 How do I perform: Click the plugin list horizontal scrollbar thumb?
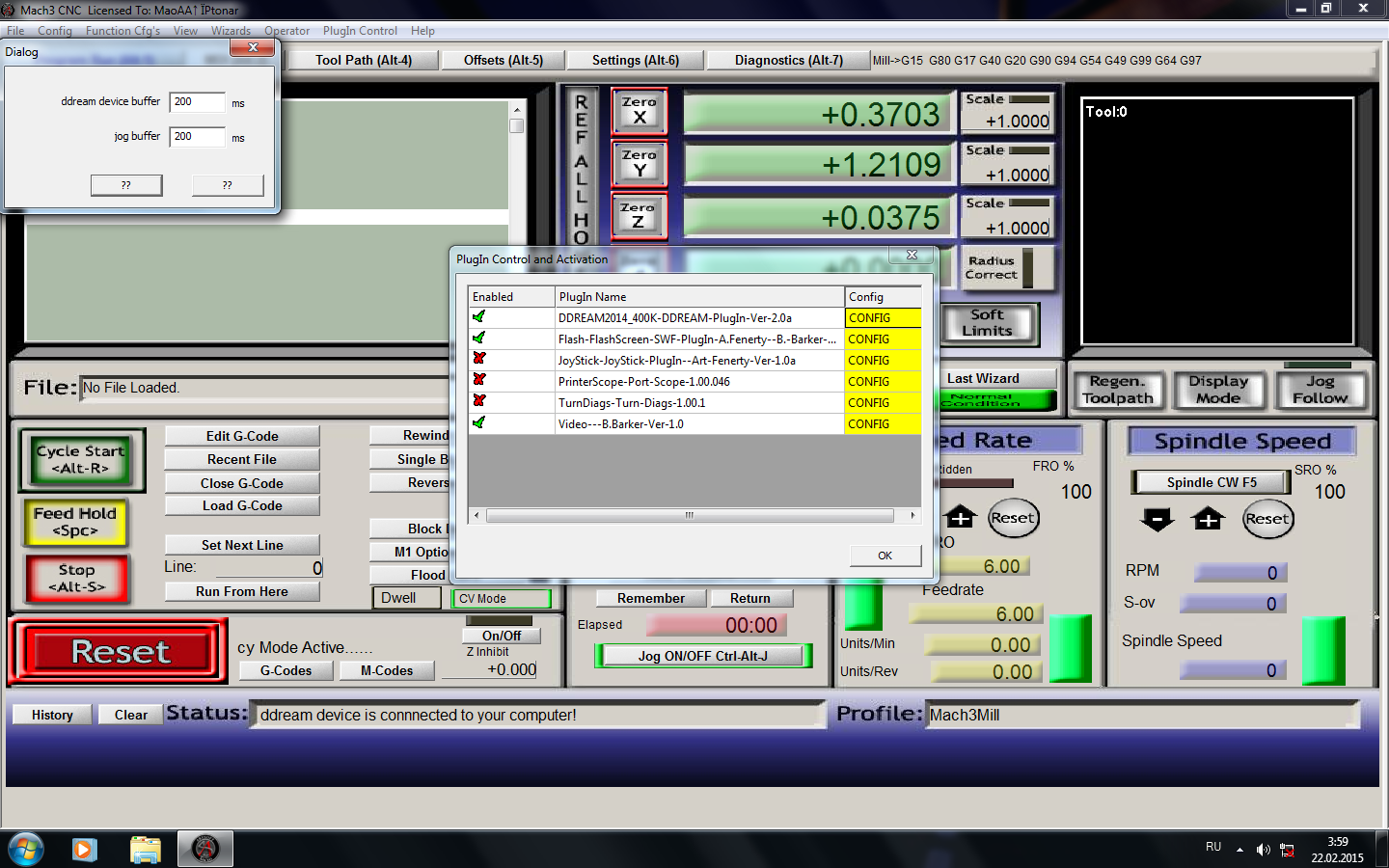(x=689, y=515)
